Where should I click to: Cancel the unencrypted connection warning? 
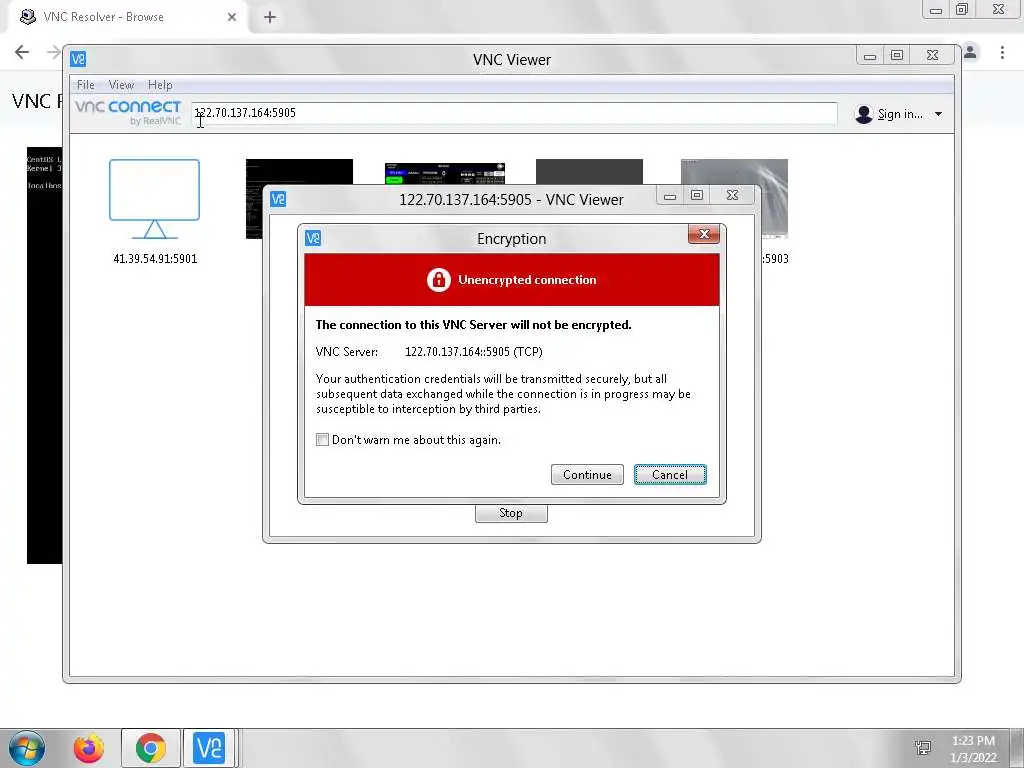pos(670,475)
